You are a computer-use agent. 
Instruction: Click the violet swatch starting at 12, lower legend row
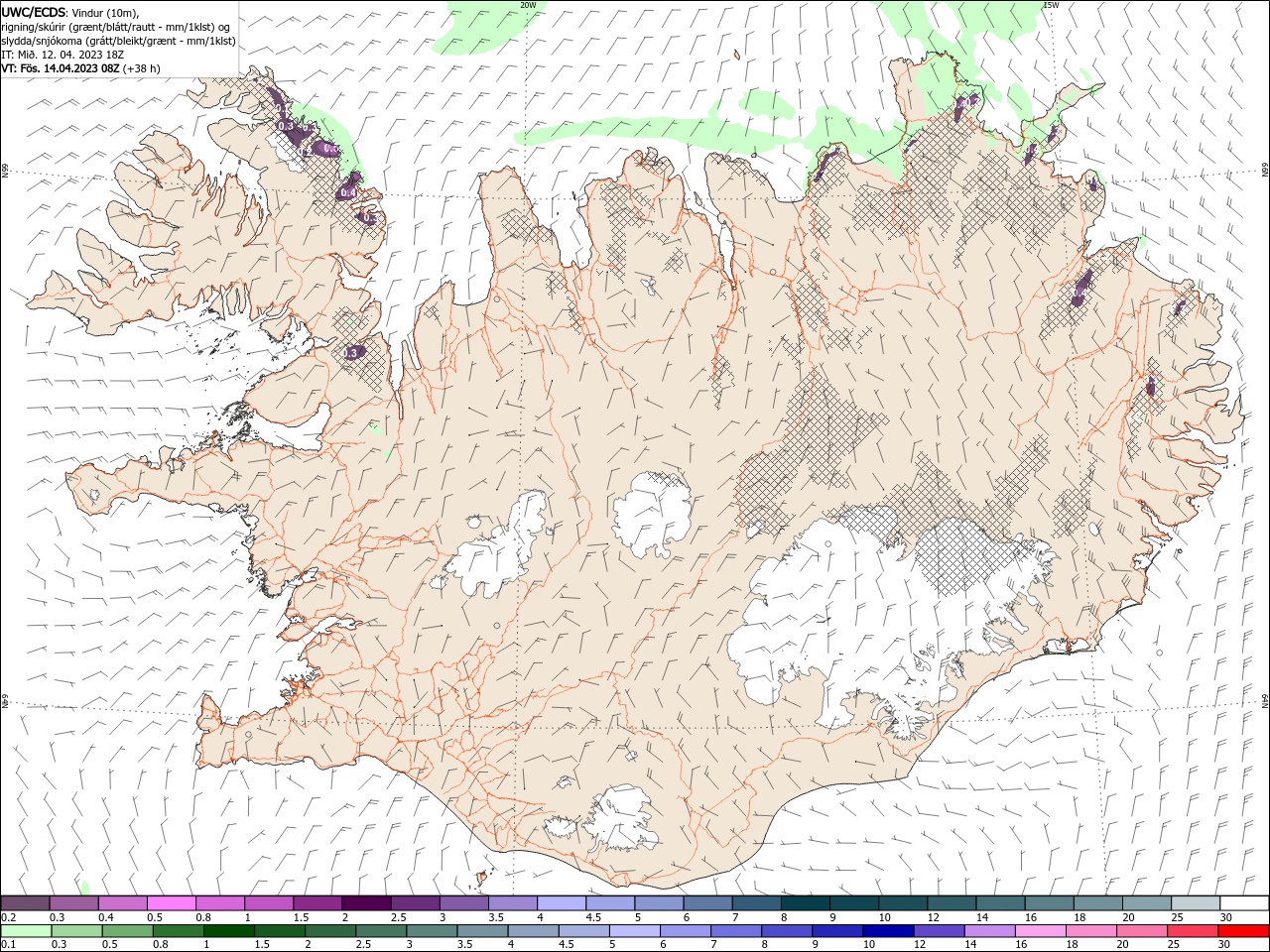tap(938, 931)
